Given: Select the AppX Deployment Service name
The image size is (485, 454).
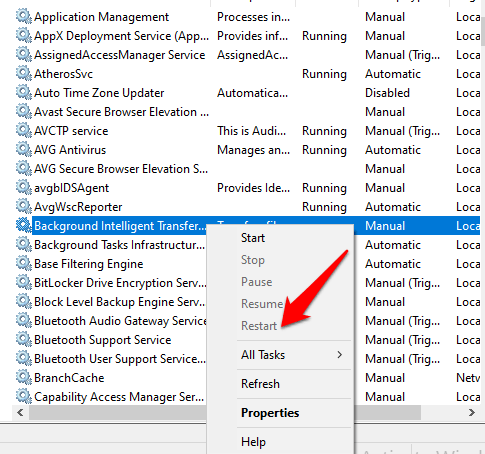Looking at the screenshot, I should [121, 36].
